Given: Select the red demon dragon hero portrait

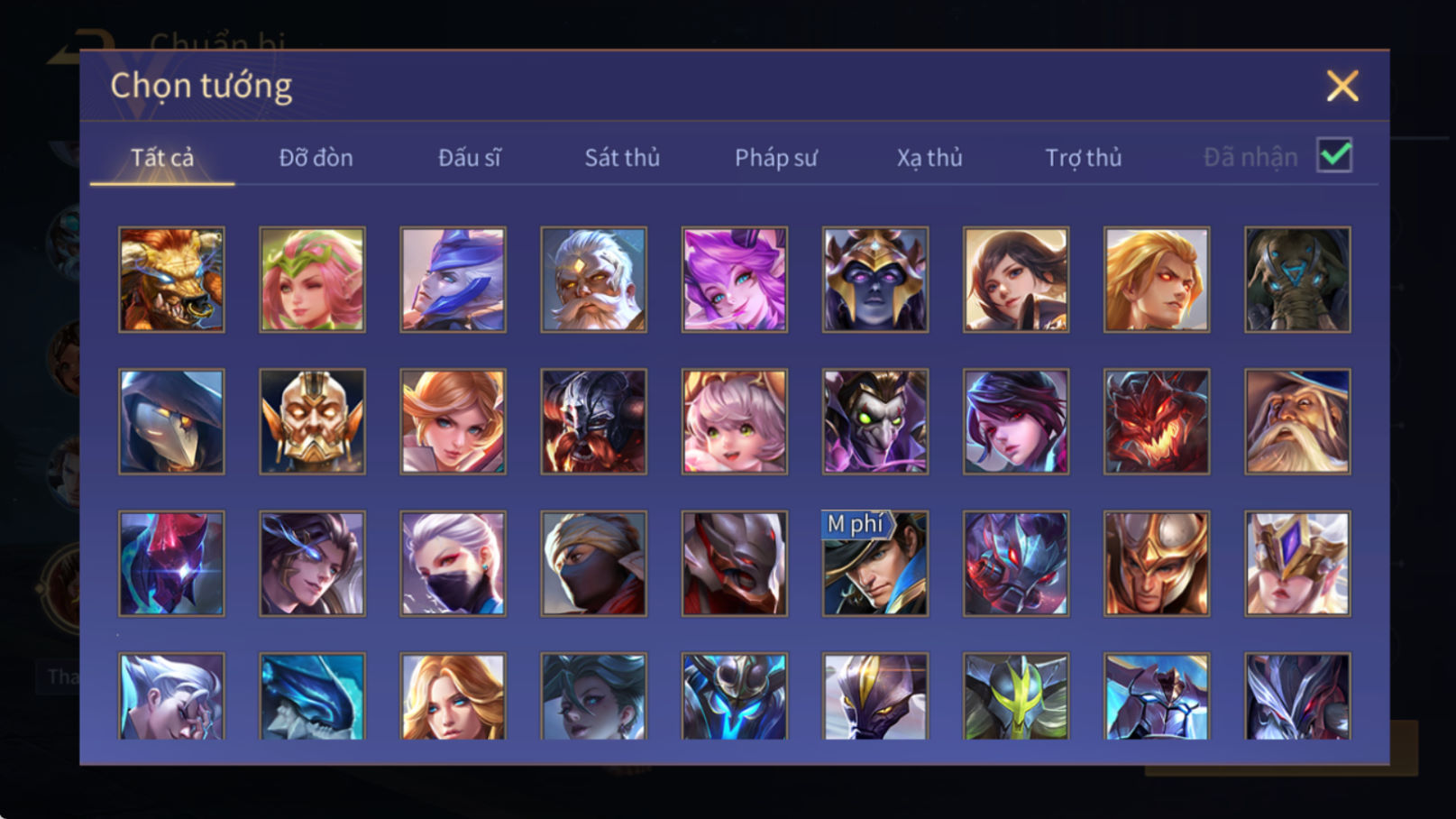Looking at the screenshot, I should (x=1156, y=421).
